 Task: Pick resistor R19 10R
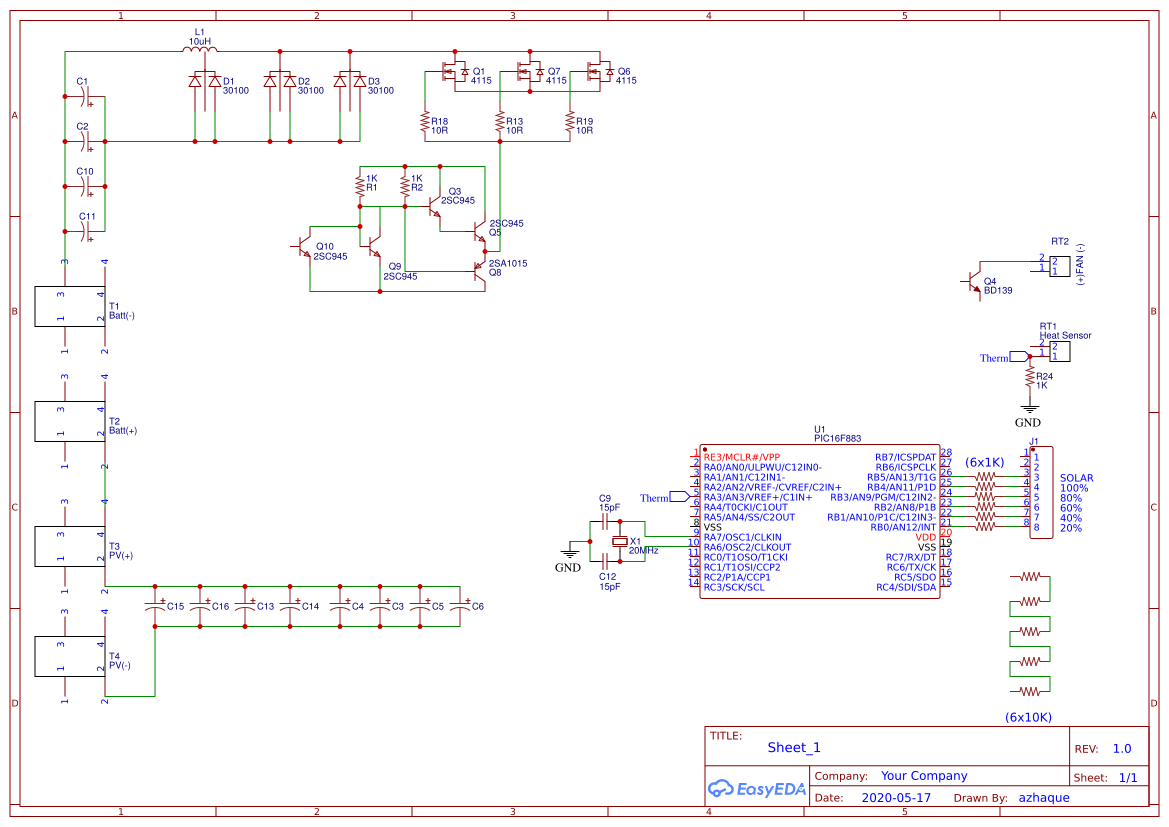[570, 124]
